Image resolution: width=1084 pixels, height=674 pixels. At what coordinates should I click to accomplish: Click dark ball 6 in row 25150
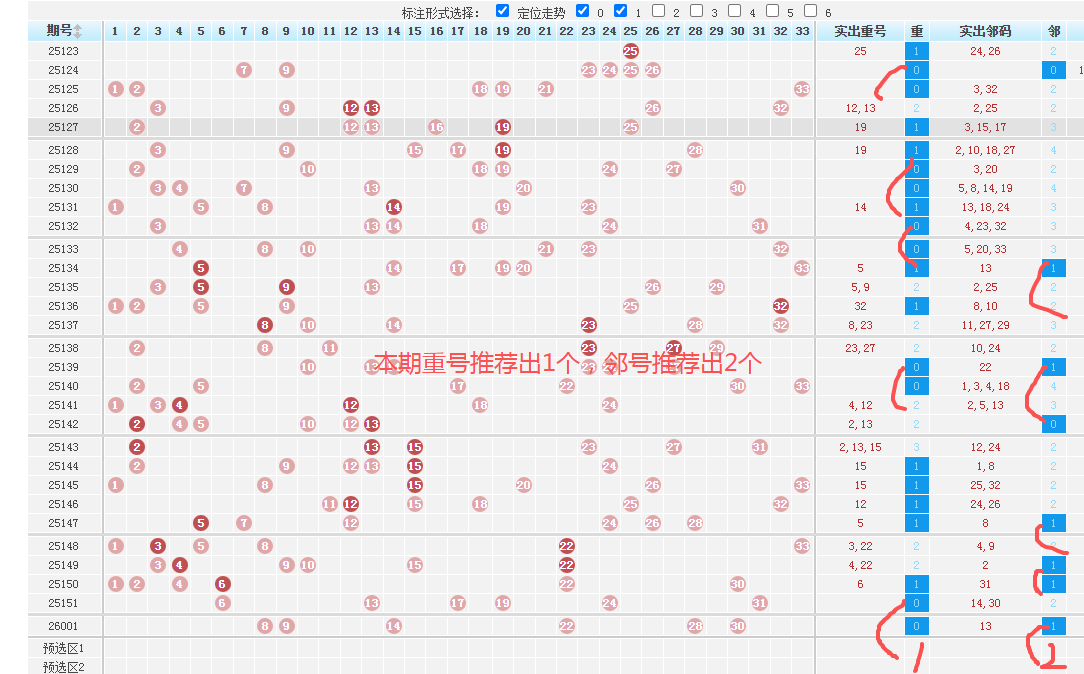tap(222, 584)
